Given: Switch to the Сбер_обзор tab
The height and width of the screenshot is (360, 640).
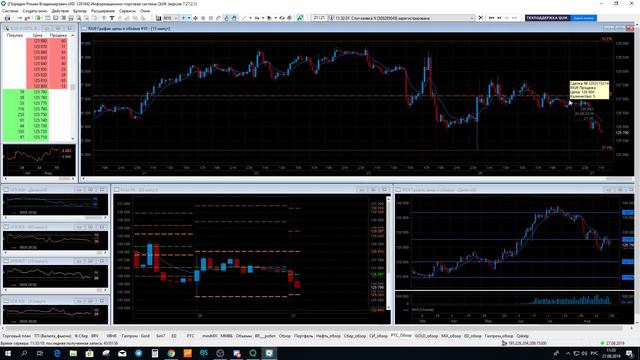Looking at the screenshot, I should click(x=355, y=336).
